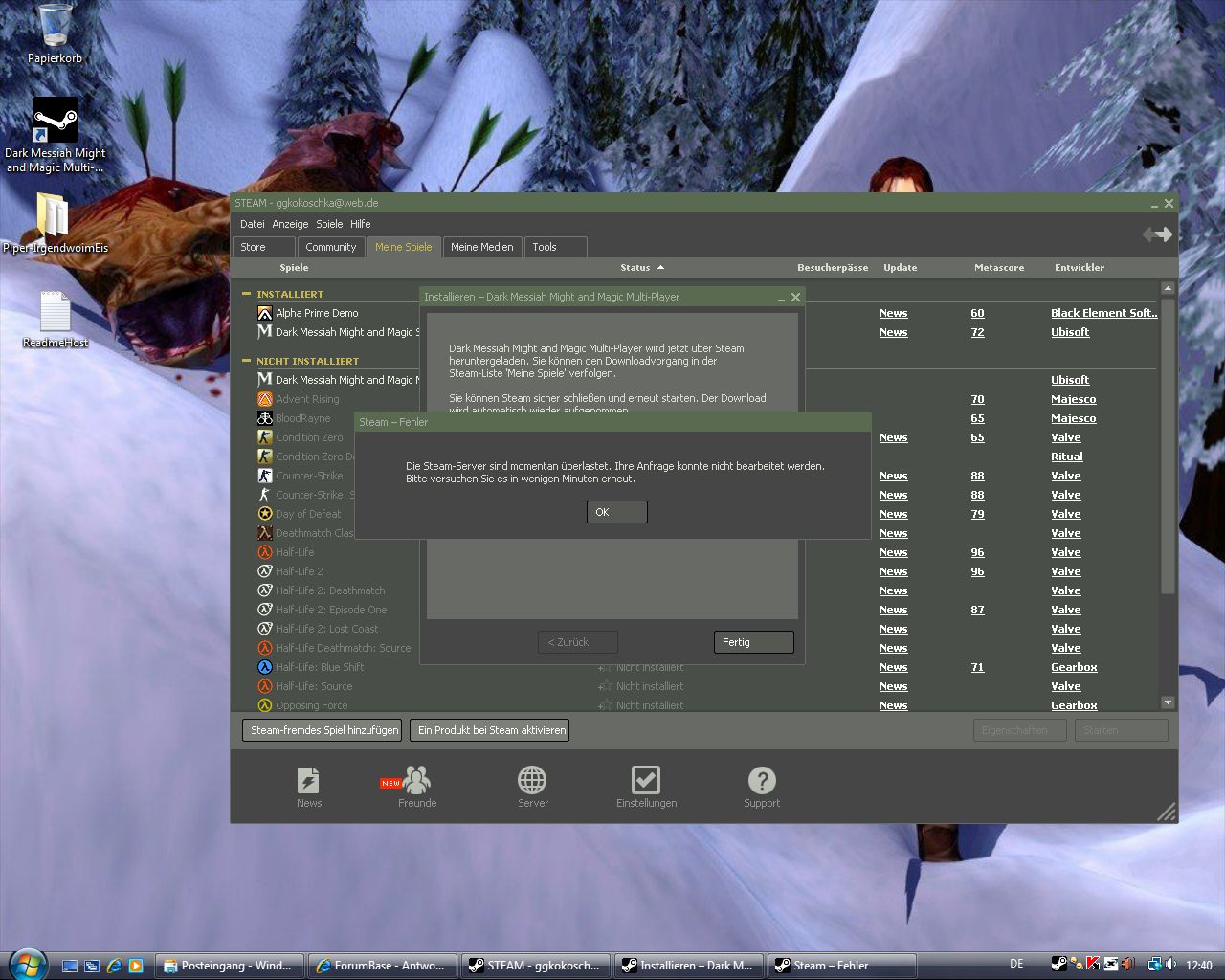This screenshot has width=1225, height=980.
Task: Switch to the Store tab
Action: 263,247
